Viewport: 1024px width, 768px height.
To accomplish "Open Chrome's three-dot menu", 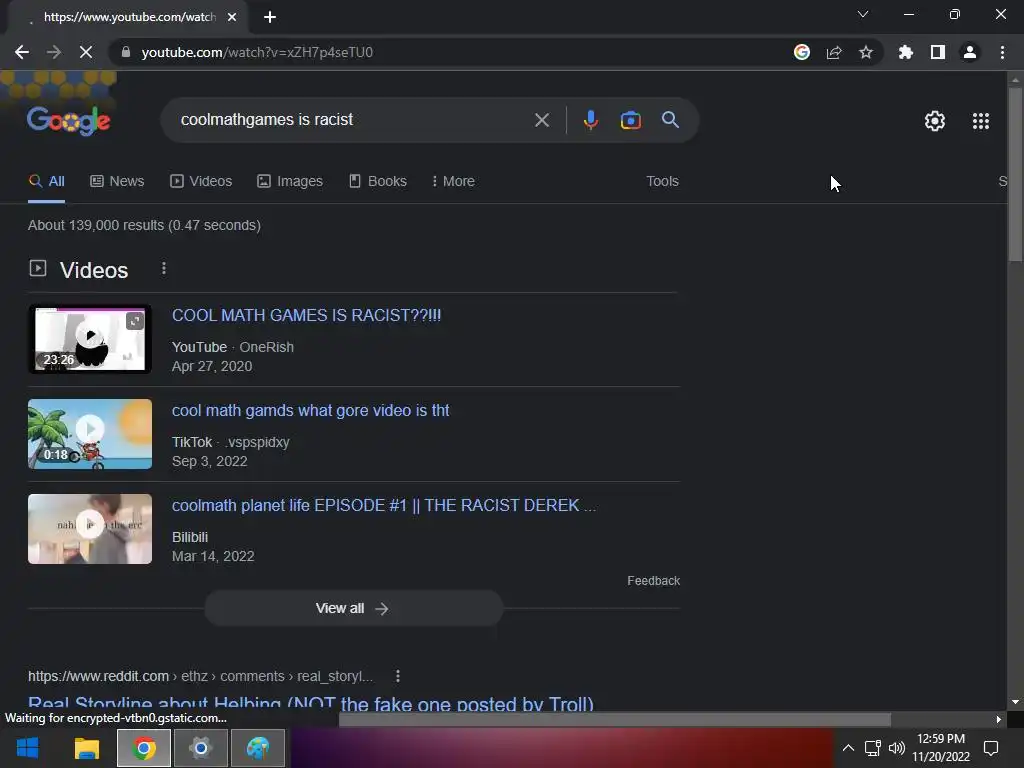I will click(1002, 52).
